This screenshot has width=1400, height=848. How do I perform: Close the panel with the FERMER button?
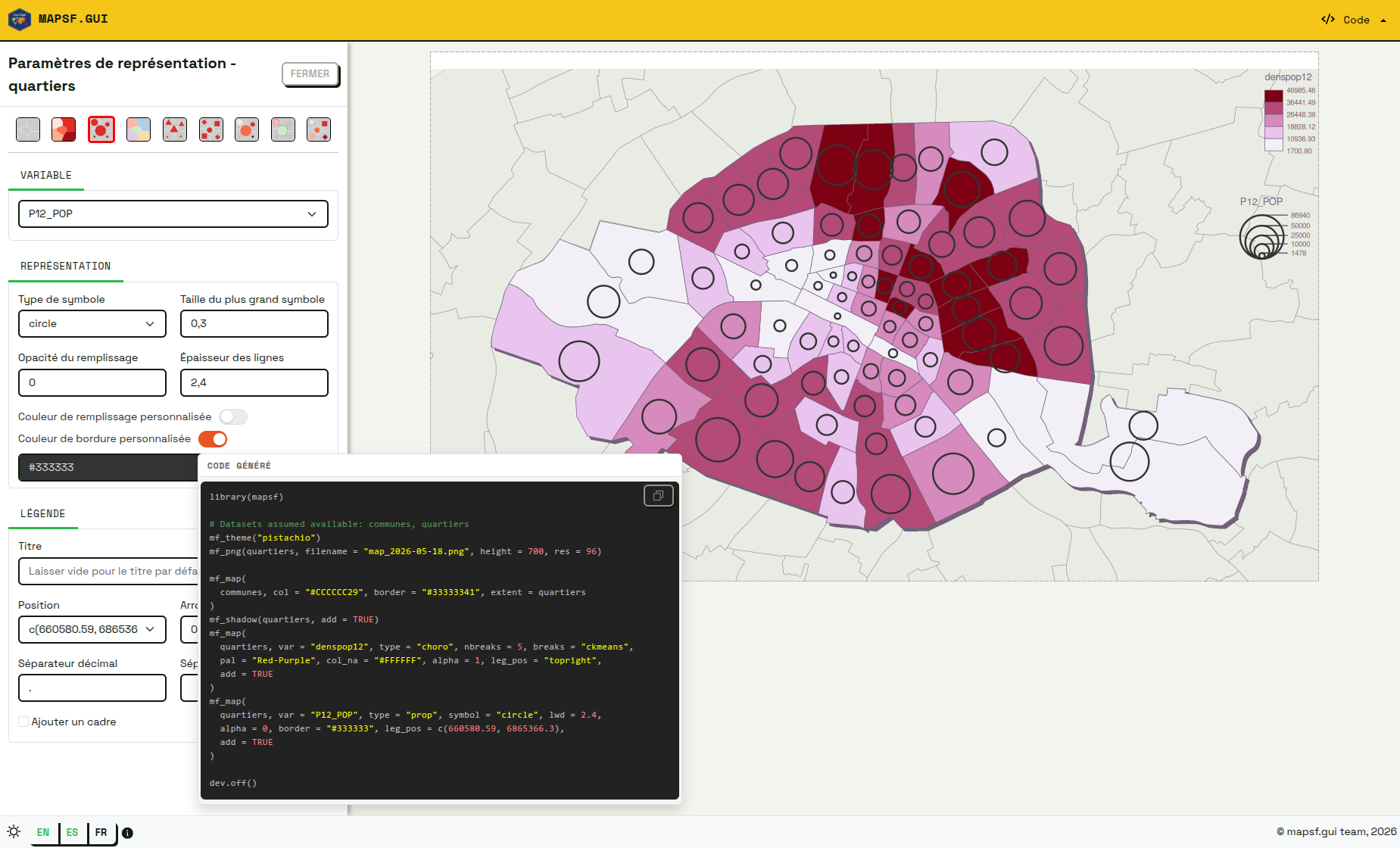310,73
